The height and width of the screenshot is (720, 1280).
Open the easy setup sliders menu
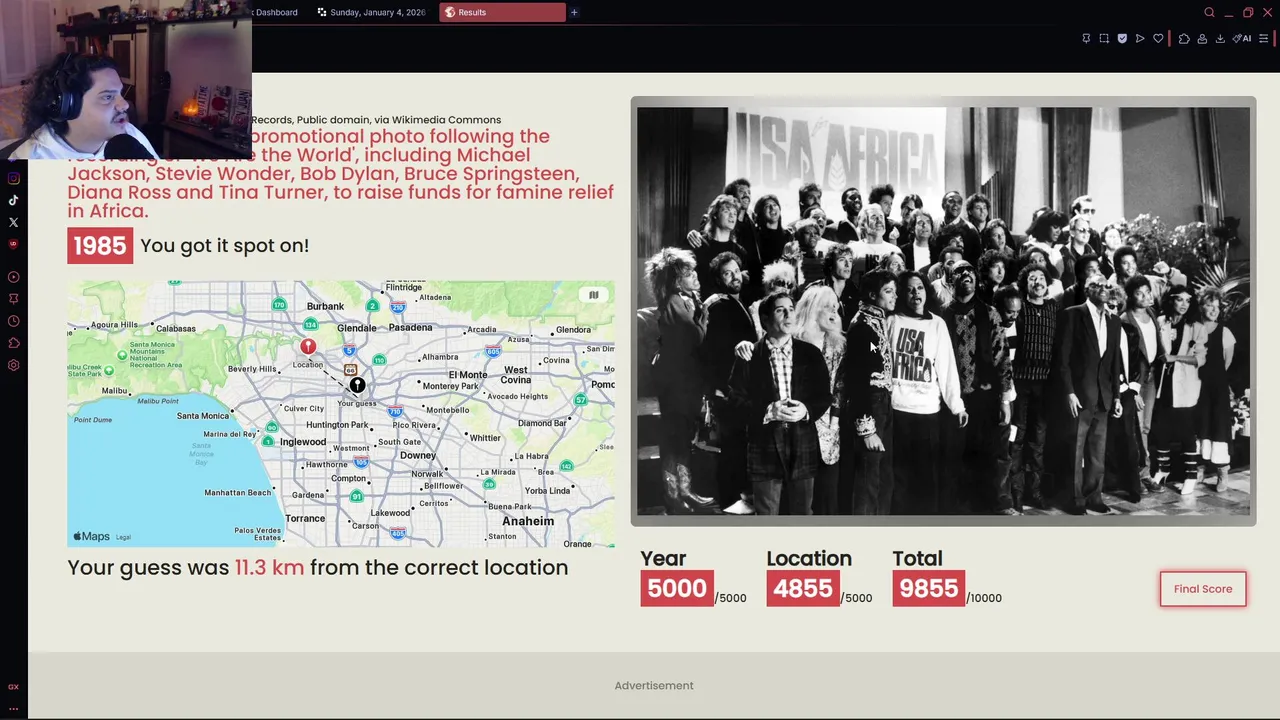(x=1264, y=38)
